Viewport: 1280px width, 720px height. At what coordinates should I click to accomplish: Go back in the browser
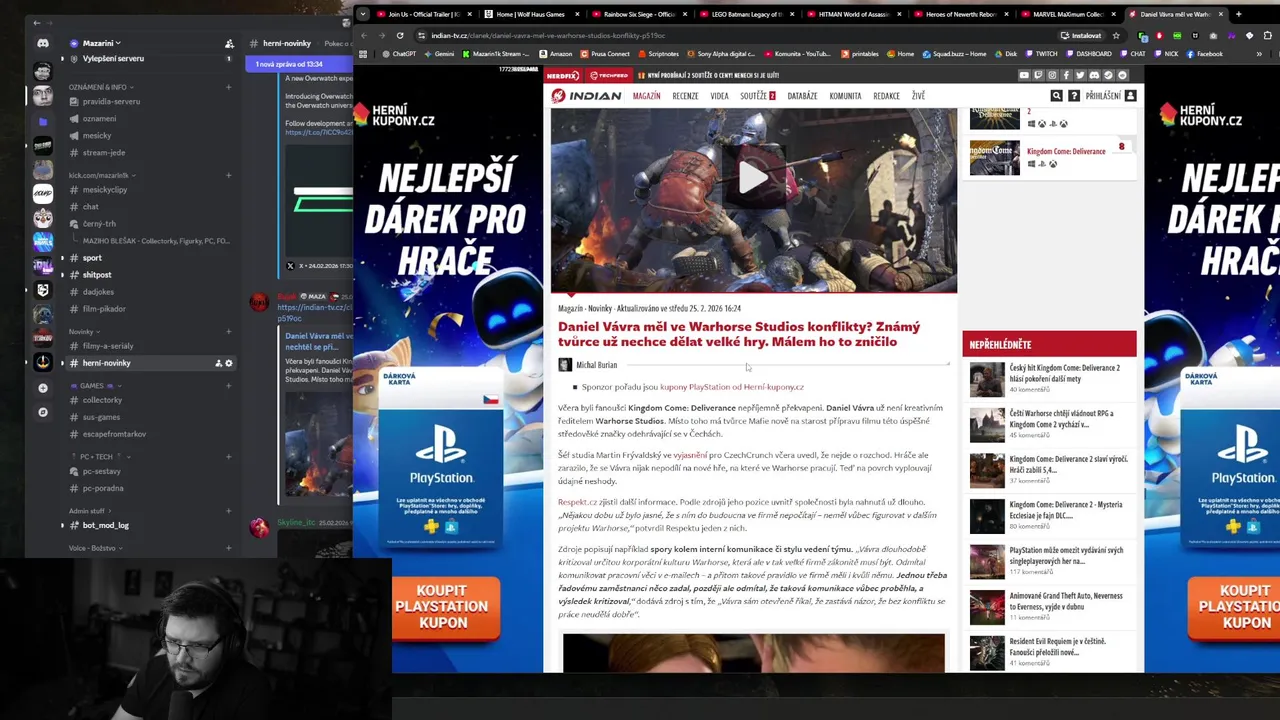coord(364,35)
